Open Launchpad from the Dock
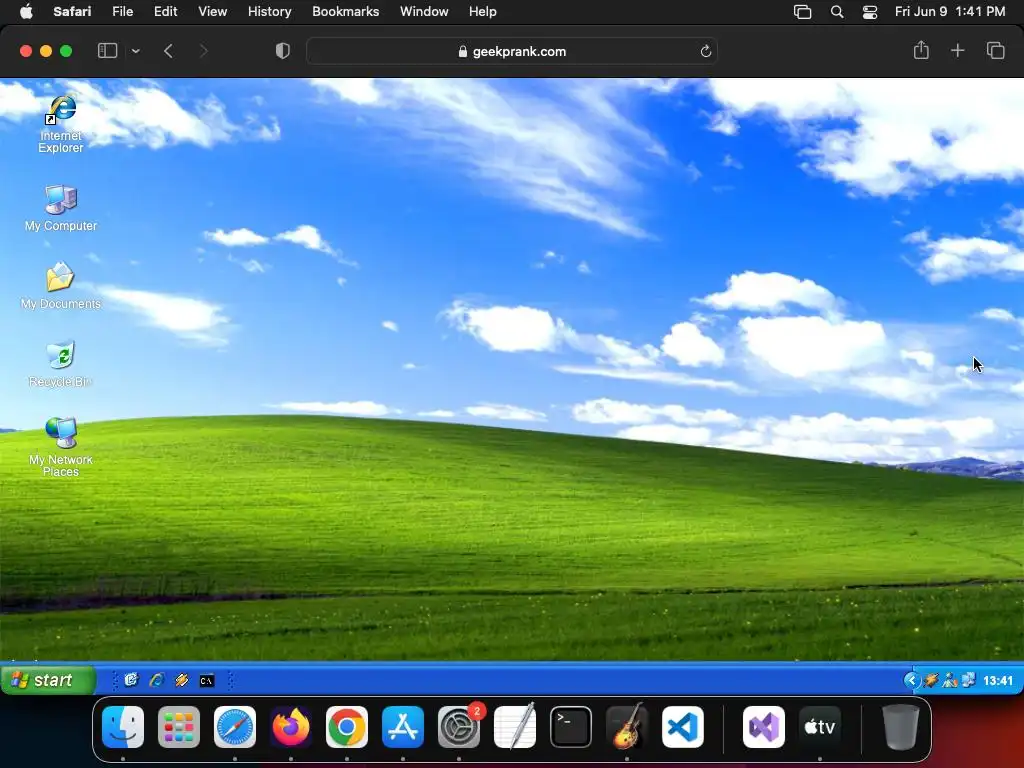 pyautogui.click(x=179, y=726)
